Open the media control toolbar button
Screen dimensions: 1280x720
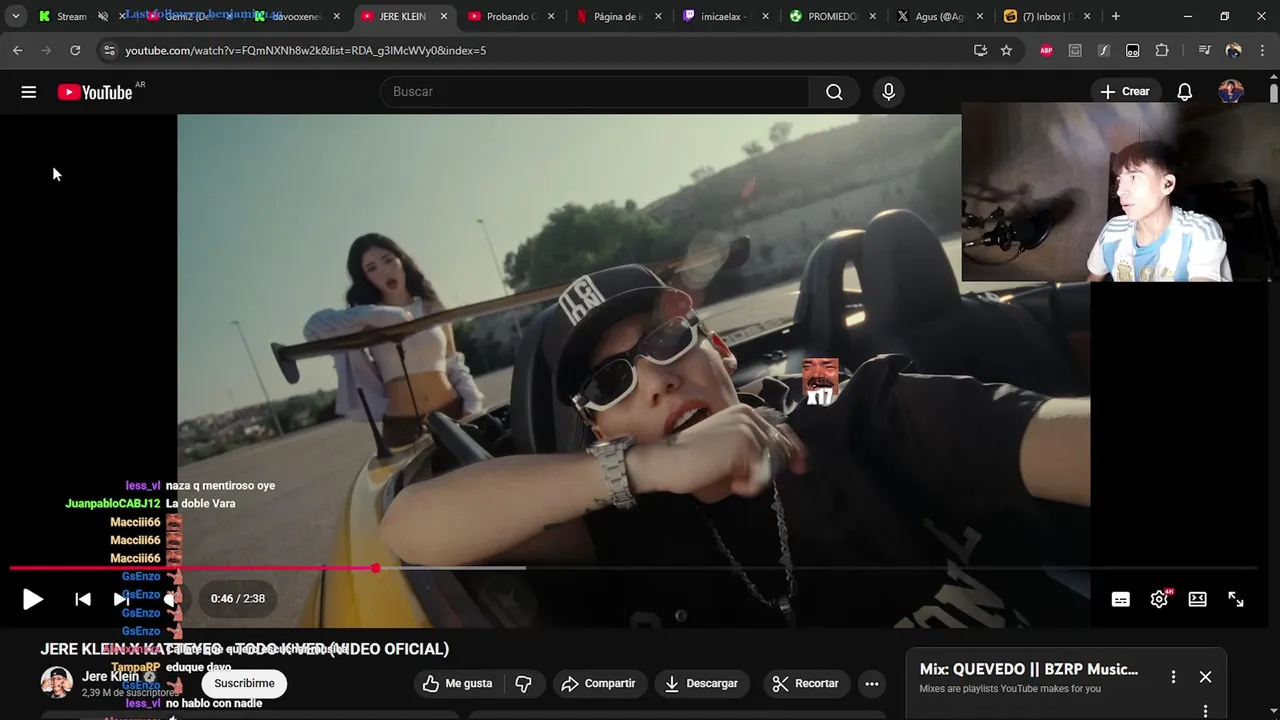click(1204, 50)
